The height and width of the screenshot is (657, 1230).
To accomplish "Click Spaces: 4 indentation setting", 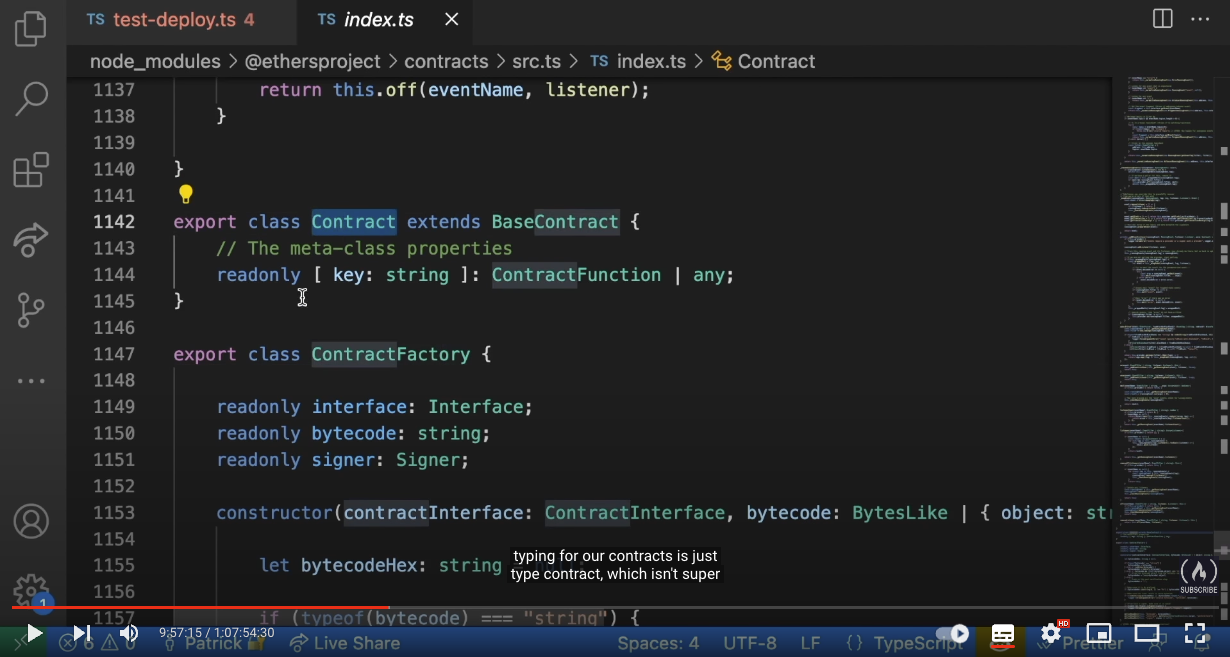I will point(658,643).
